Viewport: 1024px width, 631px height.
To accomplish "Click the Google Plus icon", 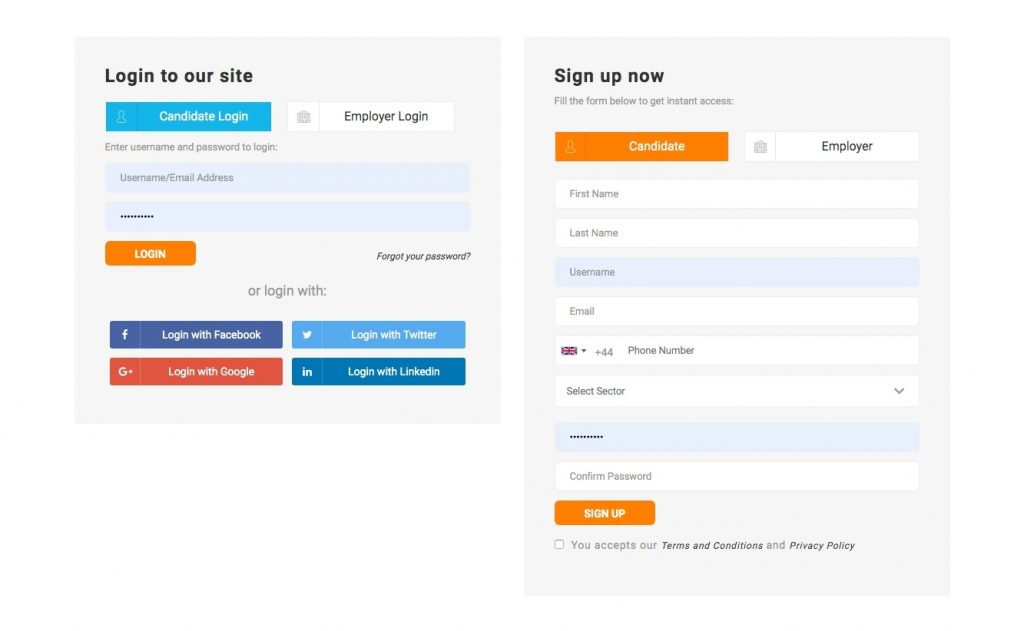I will pos(125,372).
